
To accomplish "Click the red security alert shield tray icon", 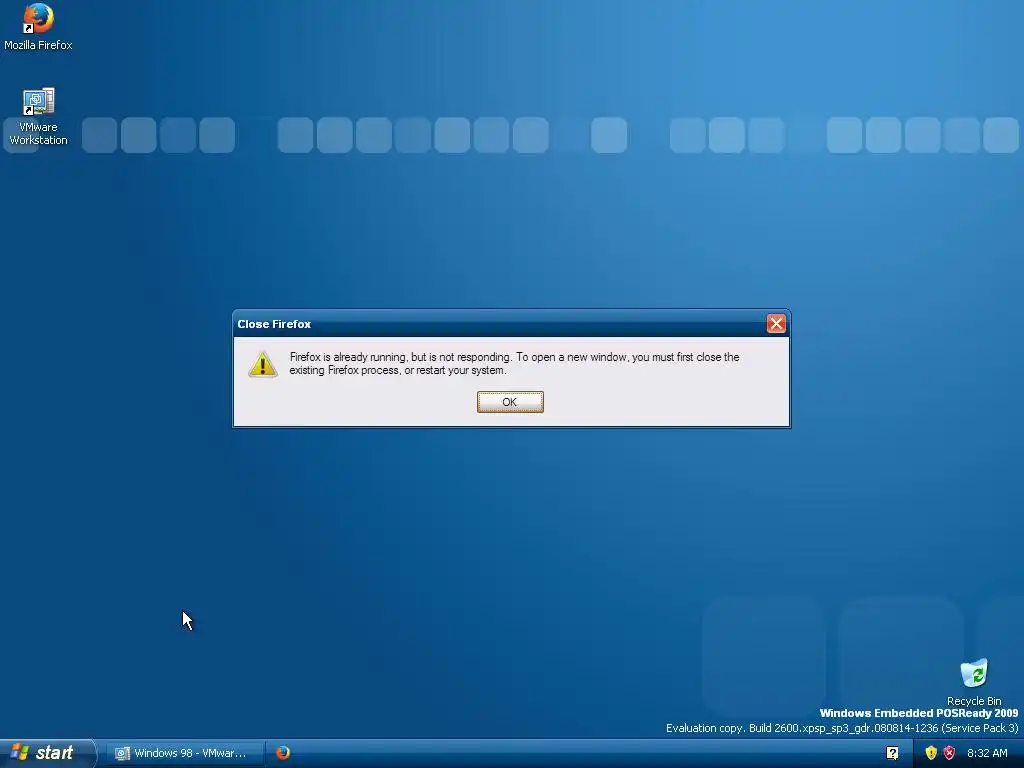I will tap(950, 753).
